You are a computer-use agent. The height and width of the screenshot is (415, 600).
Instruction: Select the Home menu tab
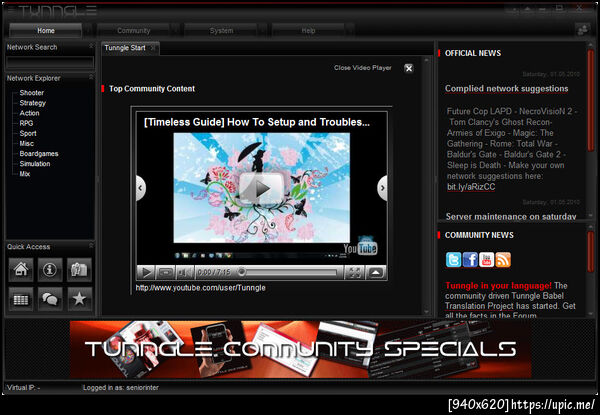click(46, 31)
